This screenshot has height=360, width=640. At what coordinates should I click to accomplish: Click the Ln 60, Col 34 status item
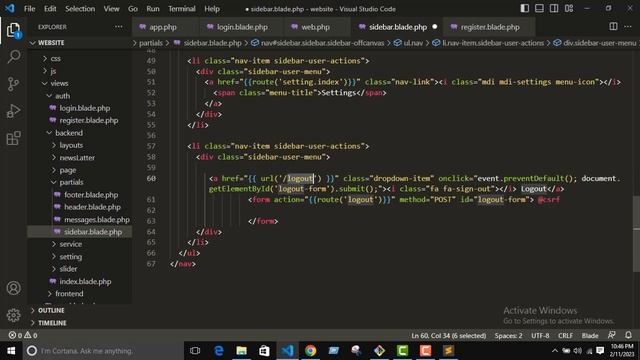449,336
